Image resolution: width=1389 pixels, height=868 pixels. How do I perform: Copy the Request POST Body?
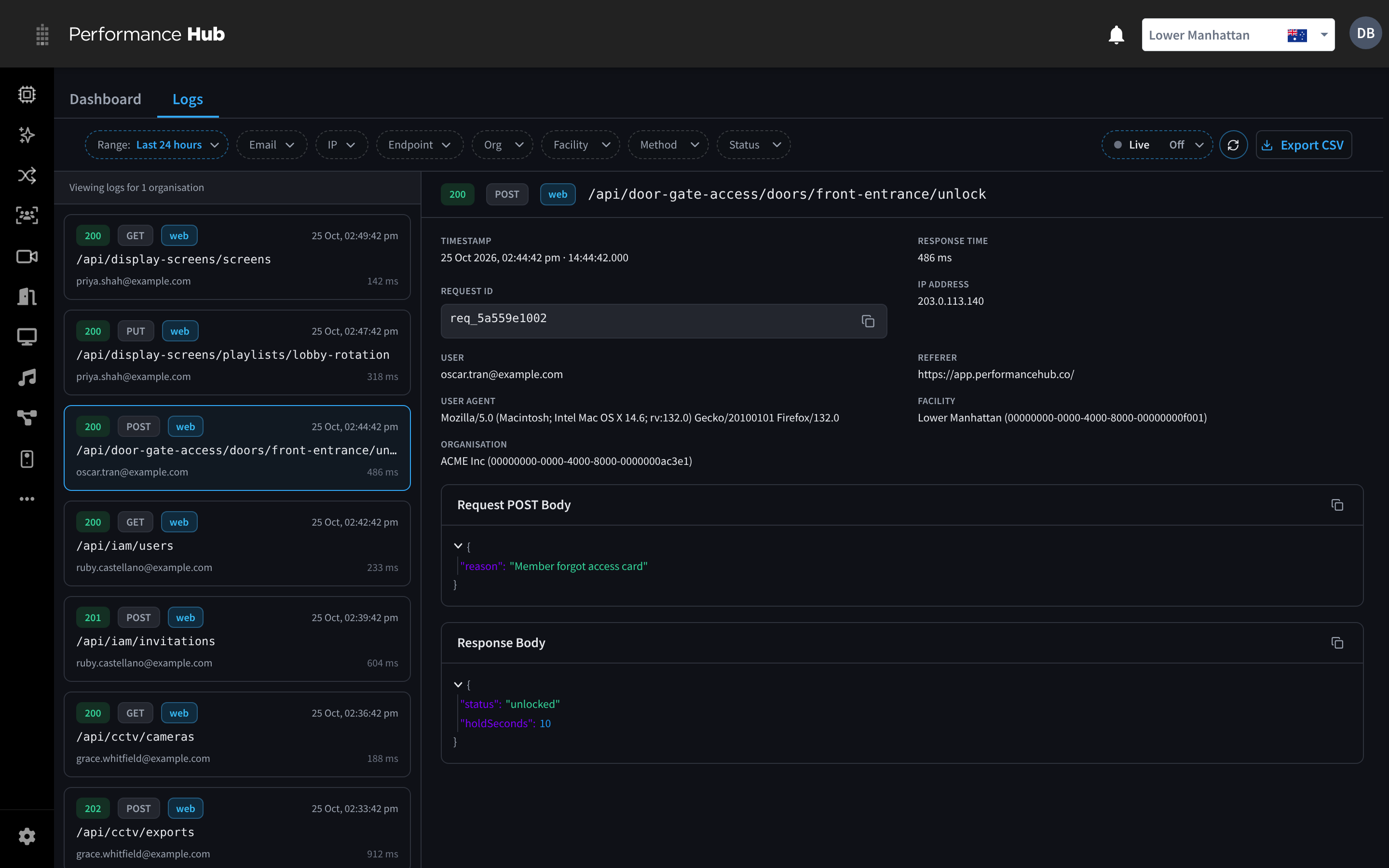pyautogui.click(x=1337, y=504)
